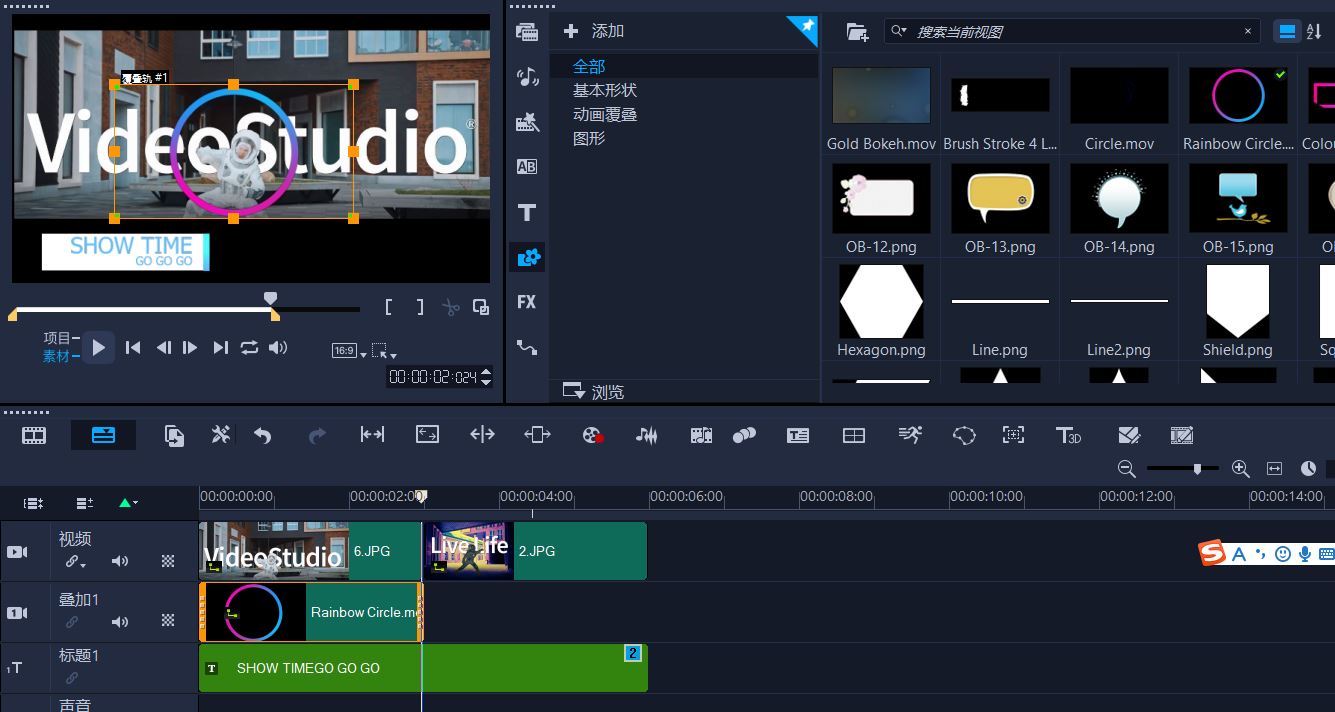The width and height of the screenshot is (1335, 712).
Task: Open the Auto Music tool
Action: 701,435
